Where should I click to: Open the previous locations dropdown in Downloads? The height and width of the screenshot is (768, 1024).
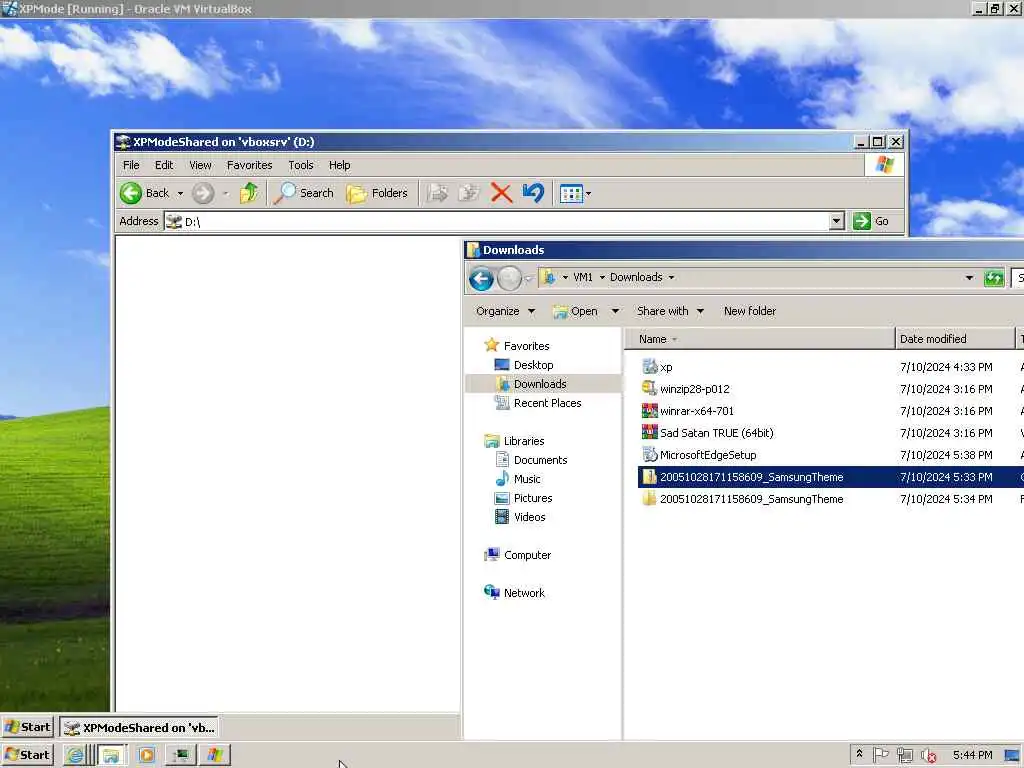tap(969, 278)
